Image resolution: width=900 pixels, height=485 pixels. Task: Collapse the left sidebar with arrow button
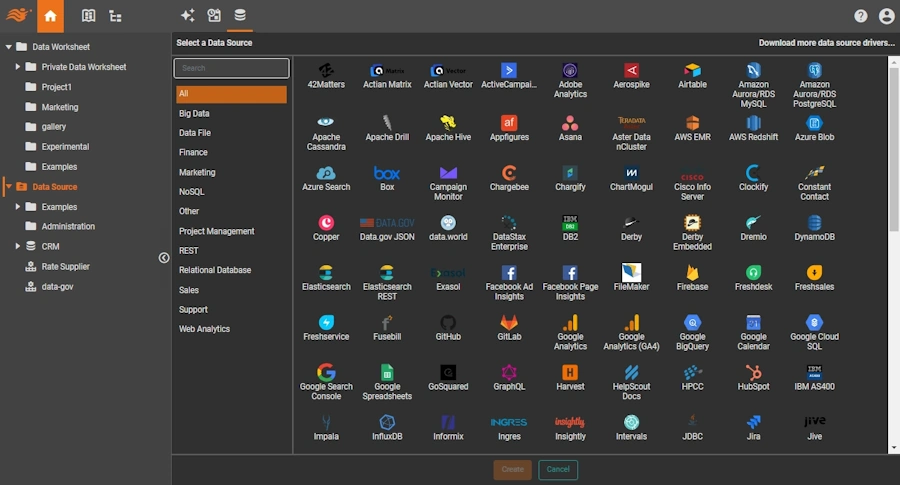tap(164, 258)
